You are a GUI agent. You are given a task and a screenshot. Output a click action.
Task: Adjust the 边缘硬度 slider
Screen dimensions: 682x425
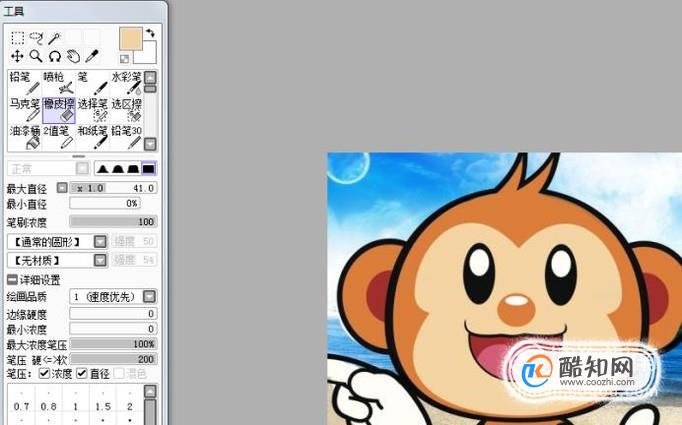tap(113, 314)
